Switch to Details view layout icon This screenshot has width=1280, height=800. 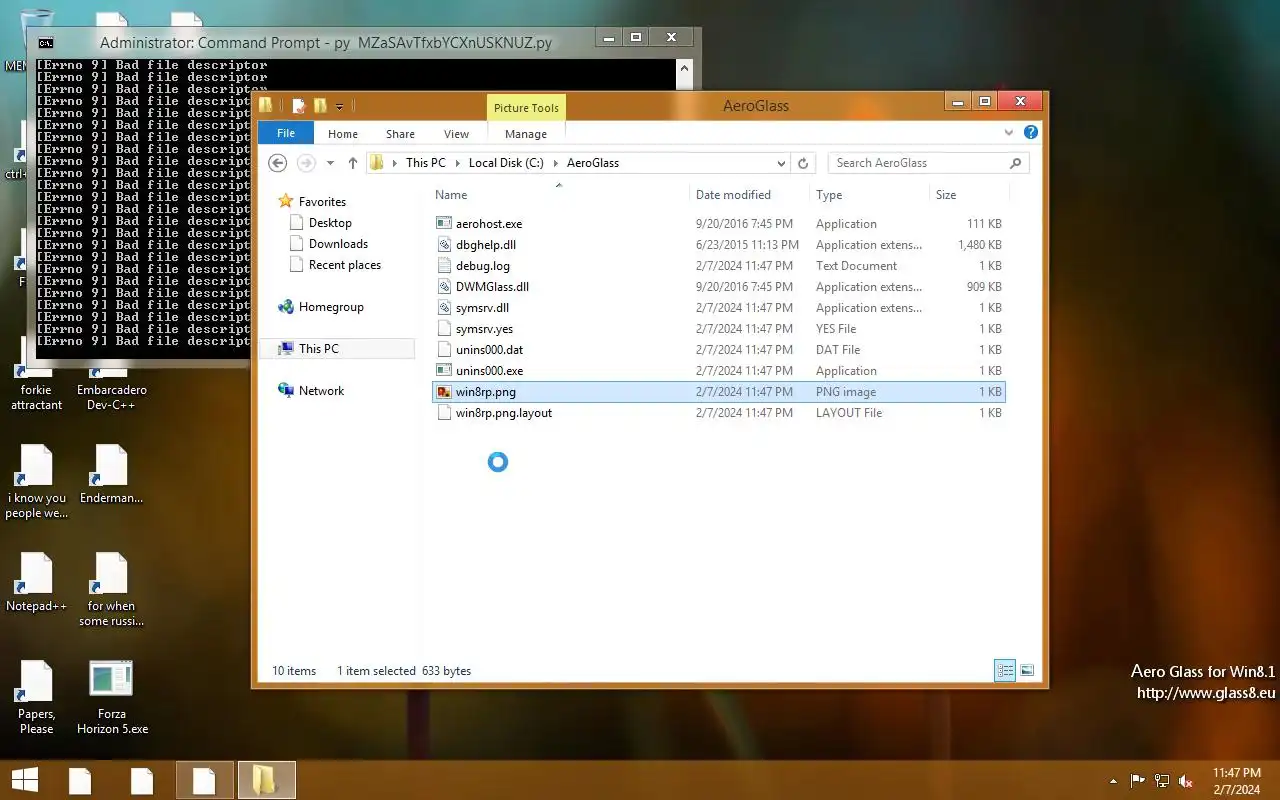tap(1005, 671)
